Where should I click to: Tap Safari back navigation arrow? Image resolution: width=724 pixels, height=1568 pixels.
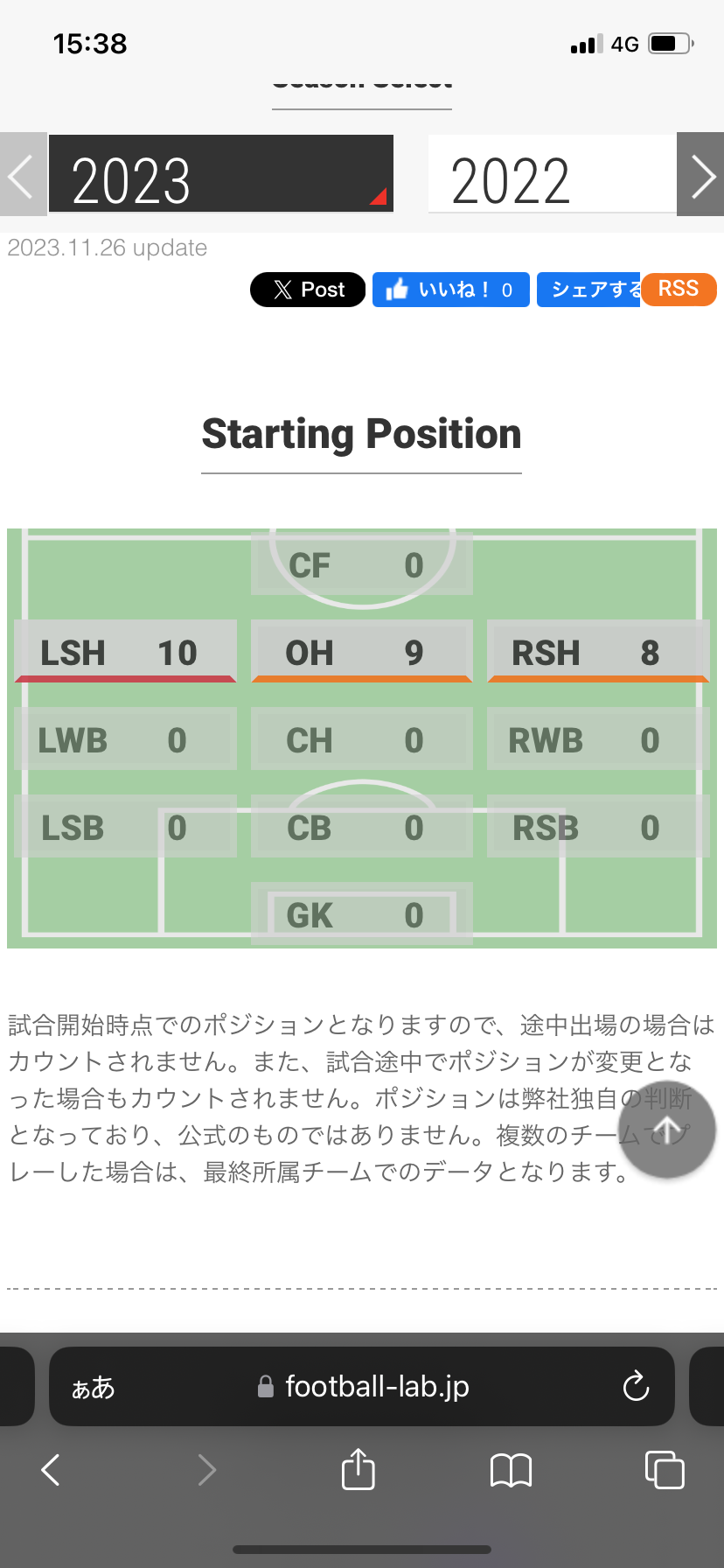pos(51,1470)
